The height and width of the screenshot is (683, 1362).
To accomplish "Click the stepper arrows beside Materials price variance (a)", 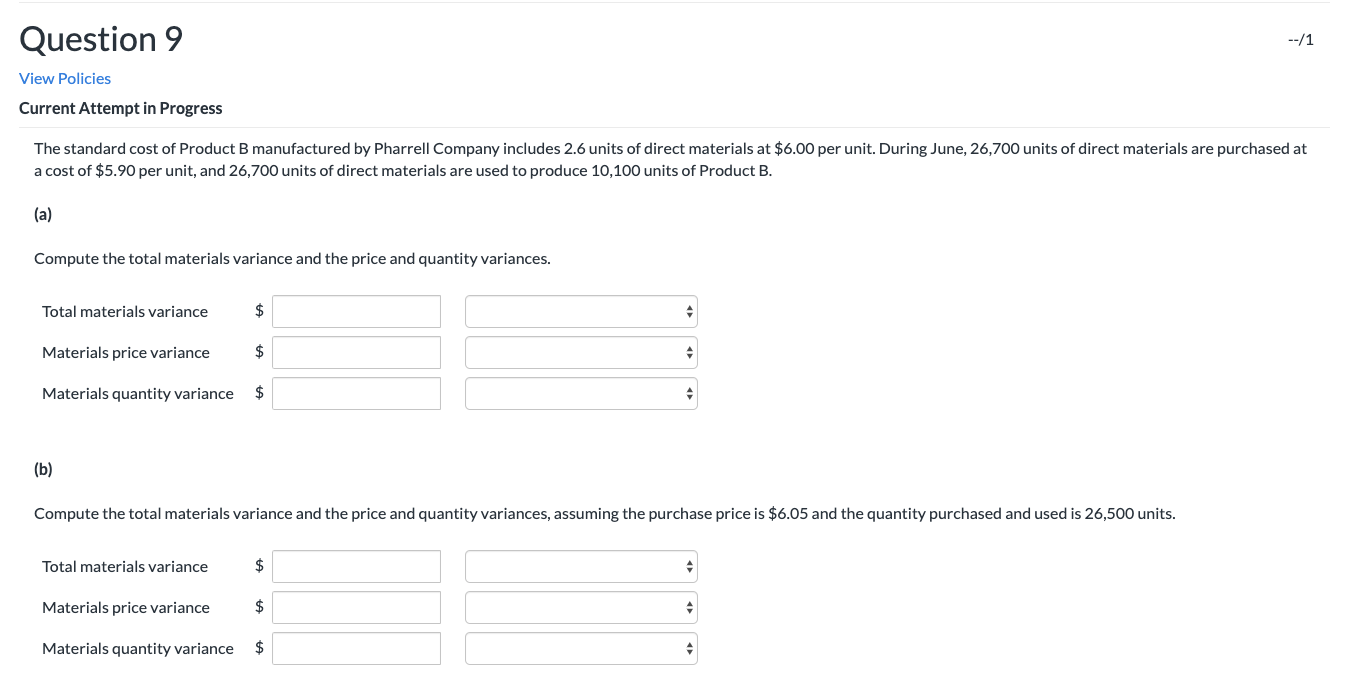I will 688,352.
